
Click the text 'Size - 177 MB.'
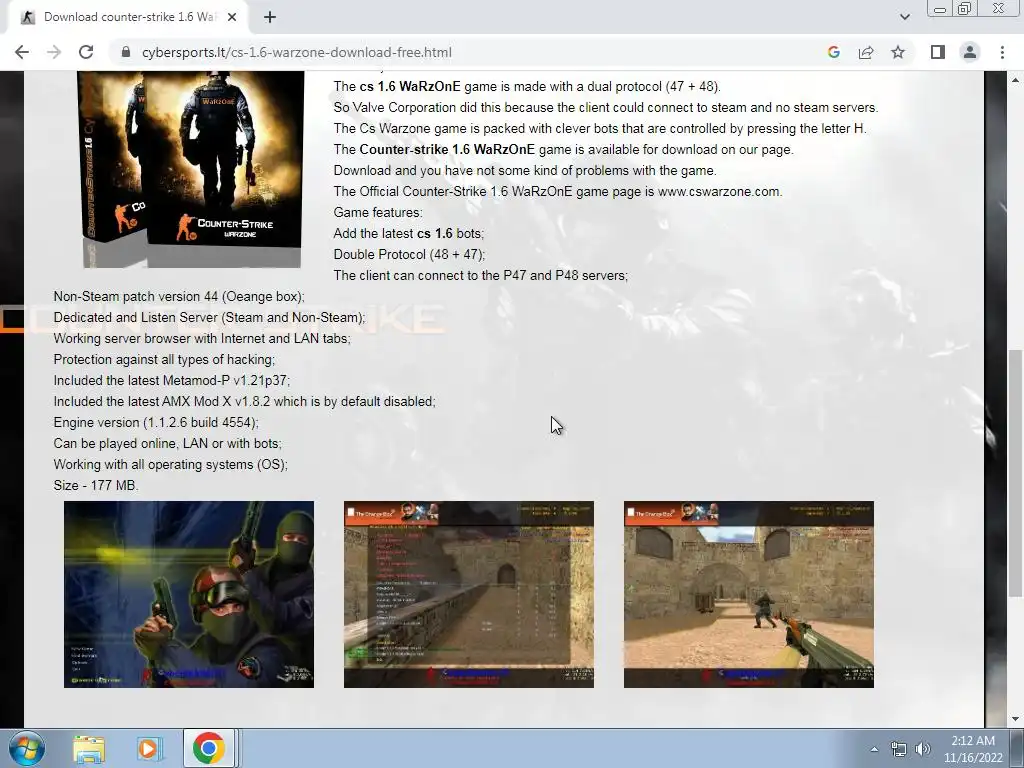[x=96, y=485]
